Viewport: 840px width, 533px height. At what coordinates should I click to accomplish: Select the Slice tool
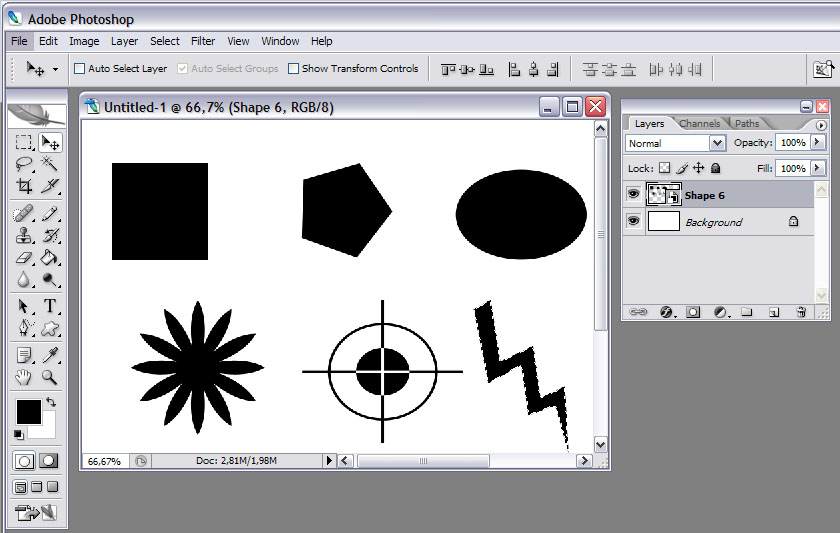click(x=50, y=186)
